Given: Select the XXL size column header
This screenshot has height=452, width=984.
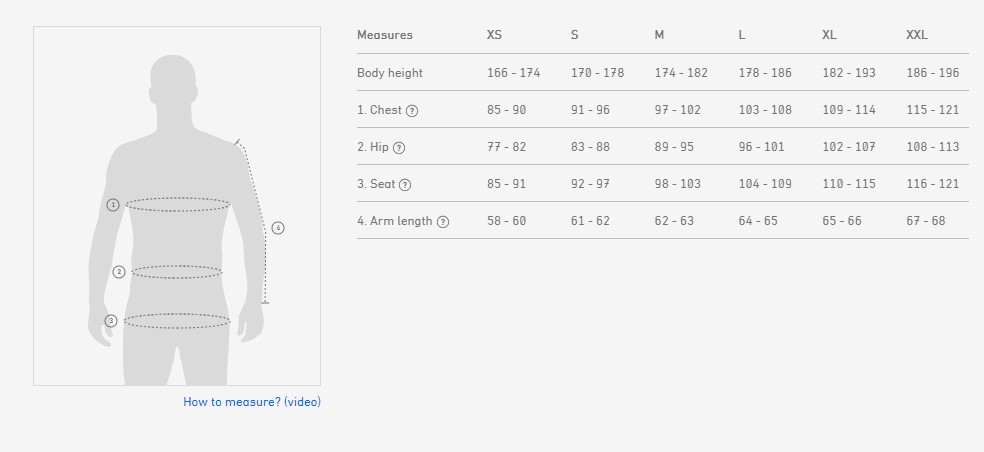Looking at the screenshot, I should point(917,35).
